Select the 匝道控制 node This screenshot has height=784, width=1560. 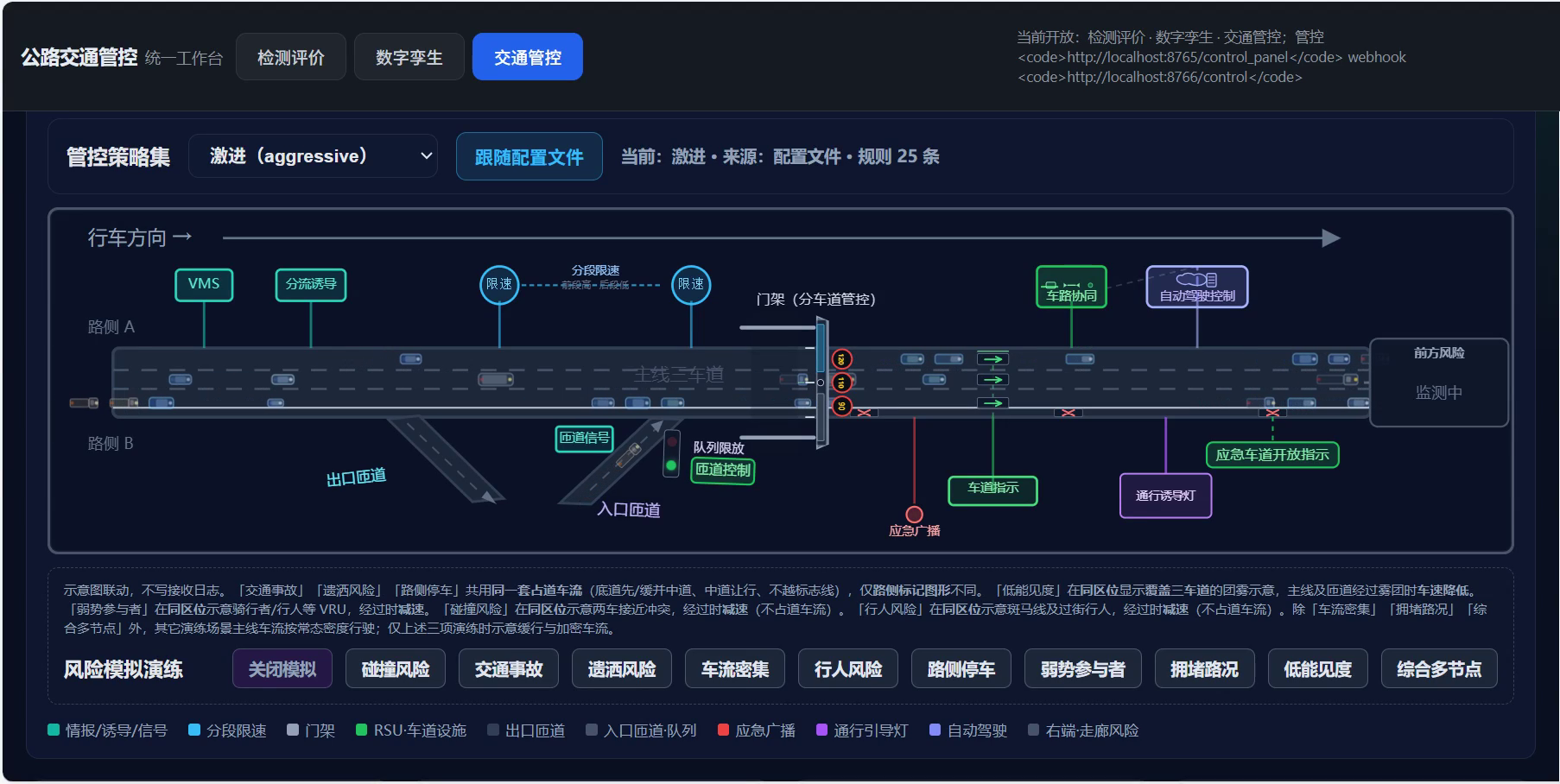pos(723,471)
